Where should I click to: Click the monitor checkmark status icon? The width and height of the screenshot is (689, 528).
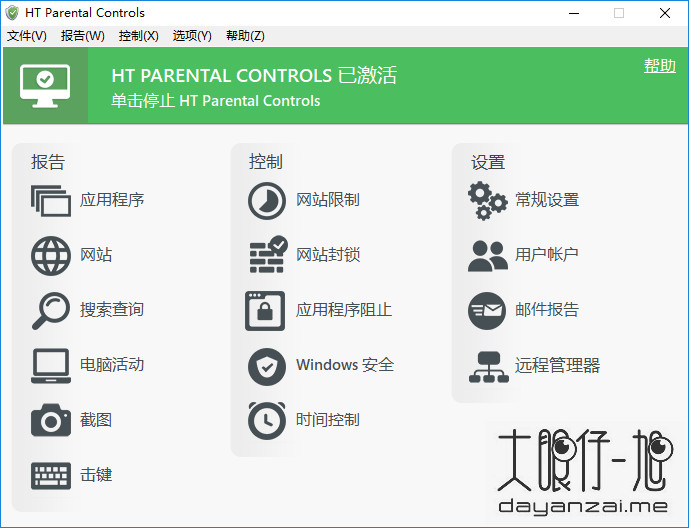[x=45, y=86]
